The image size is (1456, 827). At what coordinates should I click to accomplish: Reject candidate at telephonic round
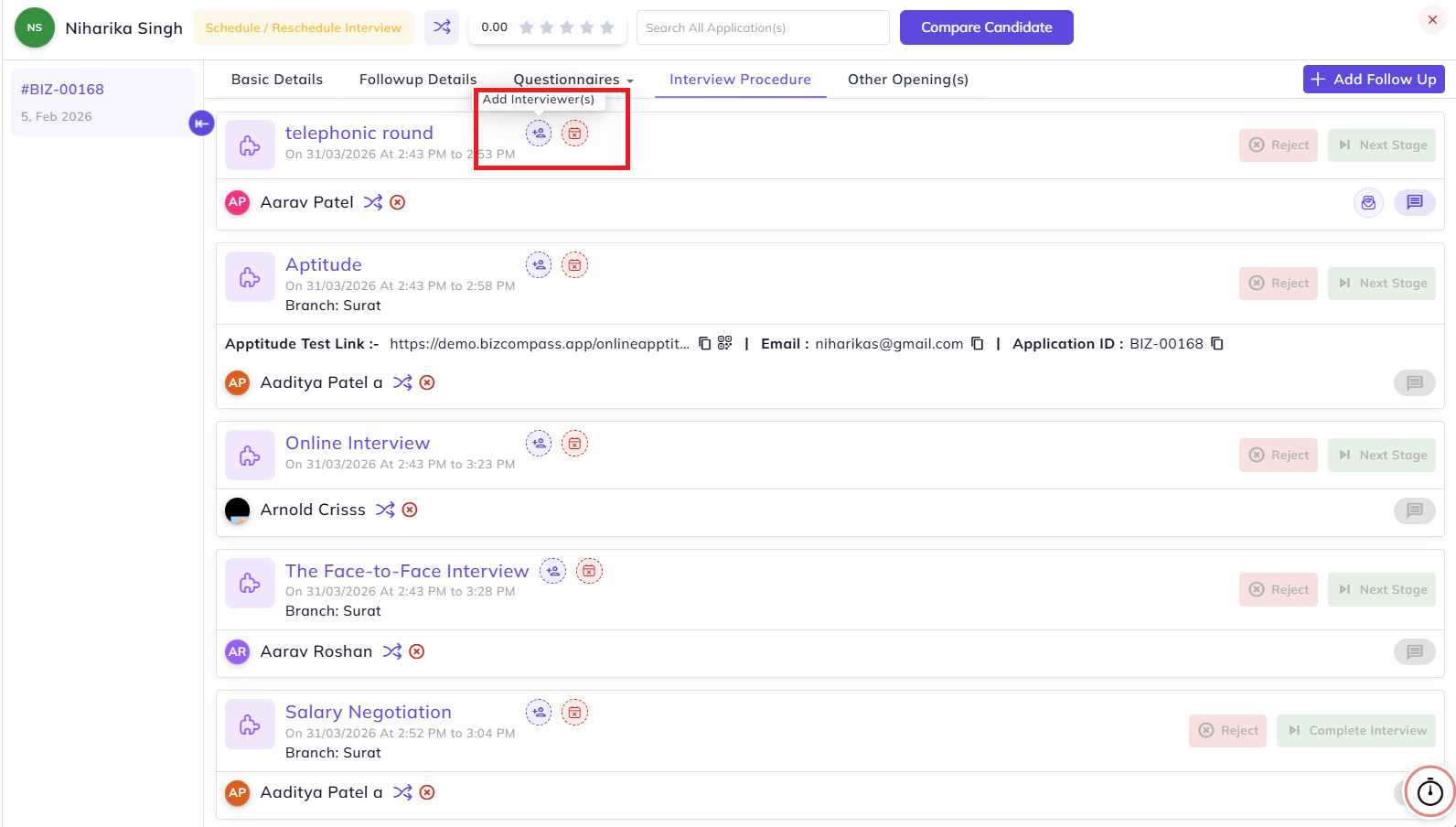point(1279,145)
